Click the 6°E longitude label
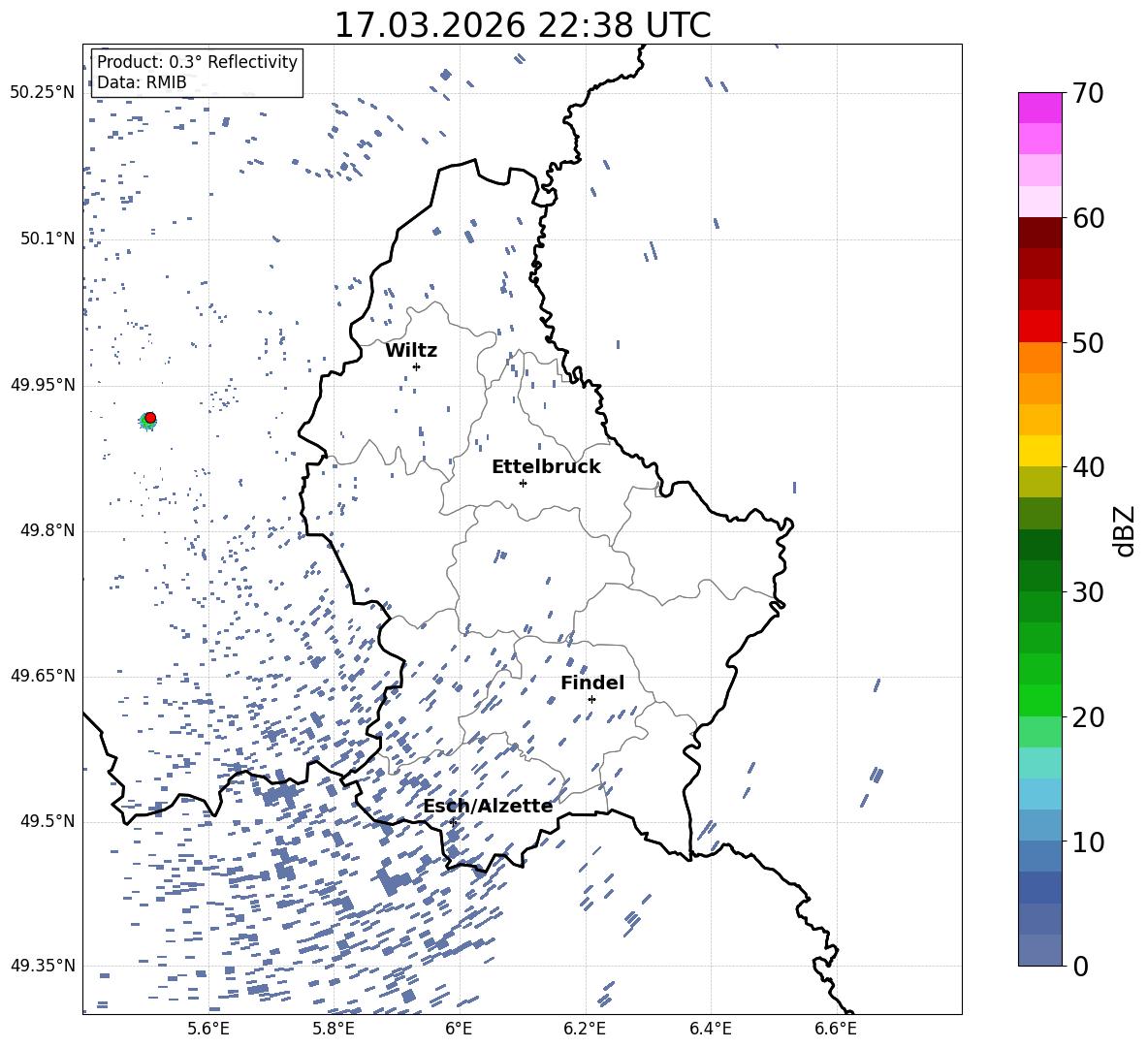 tap(459, 1029)
